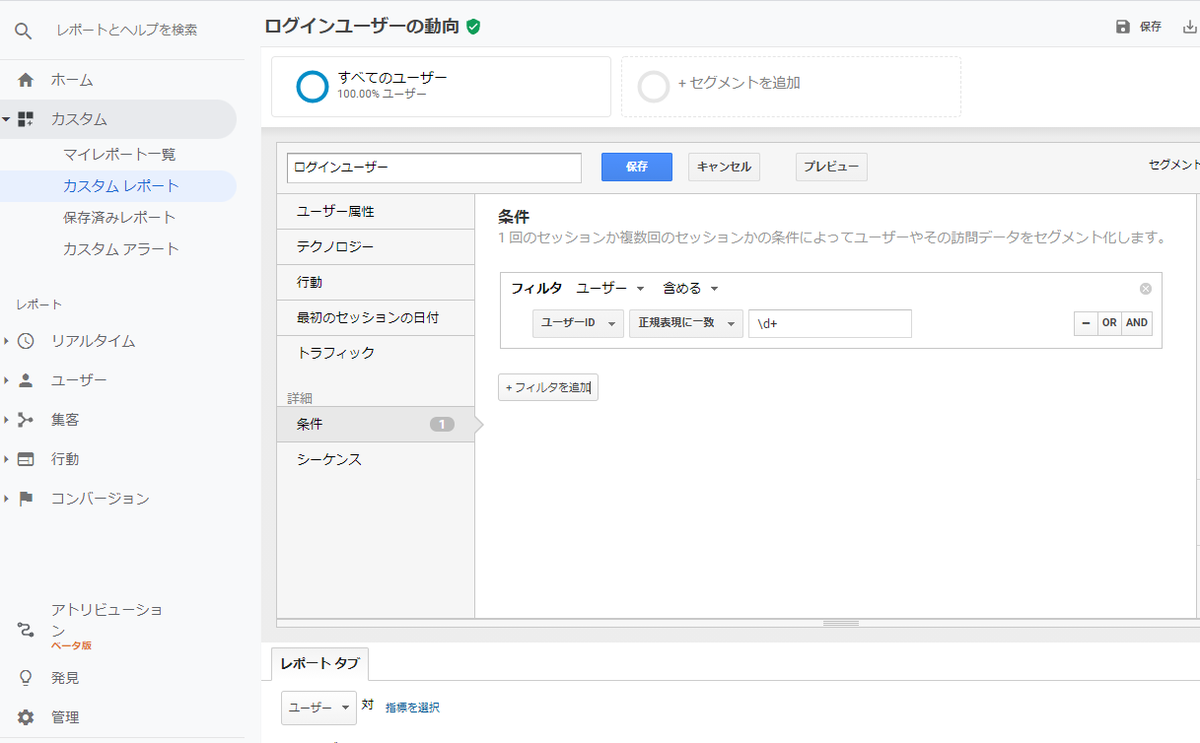Viewport: 1200px width, 743px height.
Task: Open the ユーザーID dimension dropdown
Action: pyautogui.click(x=577, y=323)
